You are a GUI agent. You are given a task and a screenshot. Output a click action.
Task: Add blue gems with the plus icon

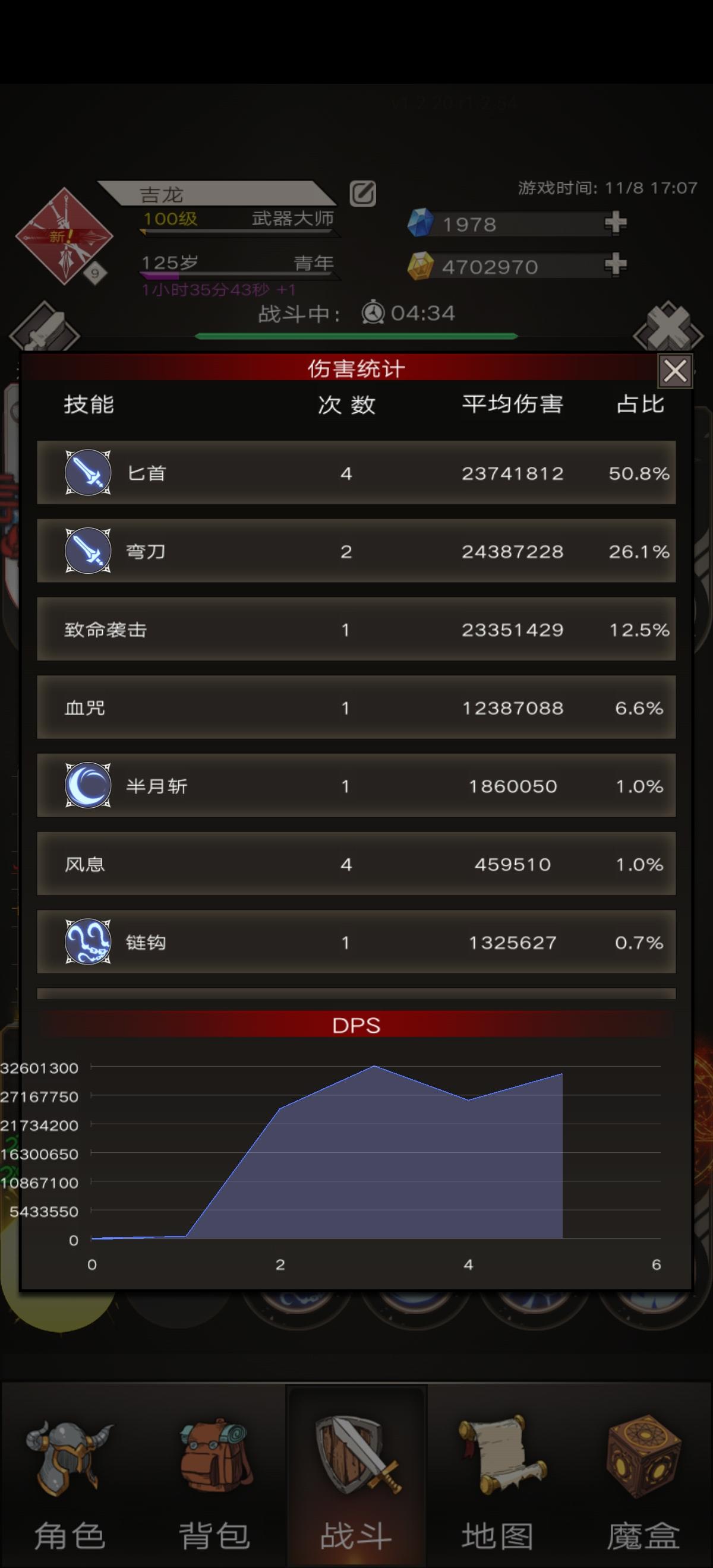click(615, 223)
